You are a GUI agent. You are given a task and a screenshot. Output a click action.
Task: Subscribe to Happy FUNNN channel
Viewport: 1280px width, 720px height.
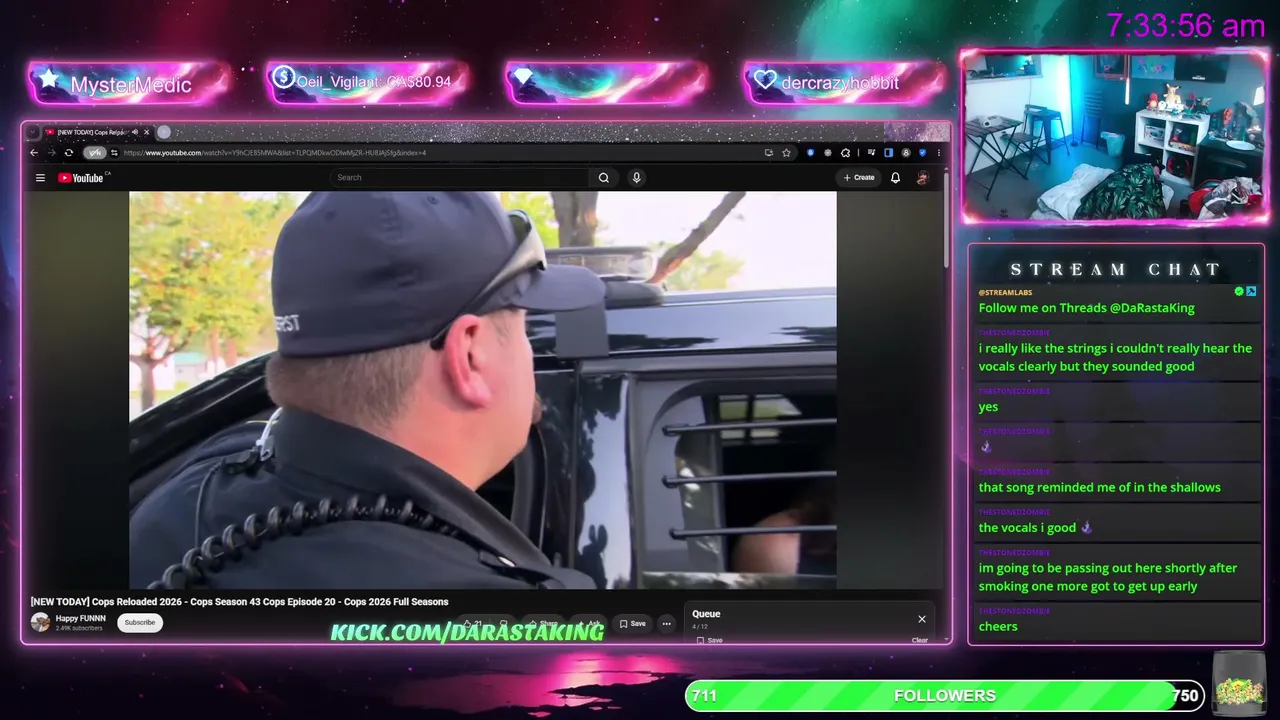pyautogui.click(x=140, y=622)
